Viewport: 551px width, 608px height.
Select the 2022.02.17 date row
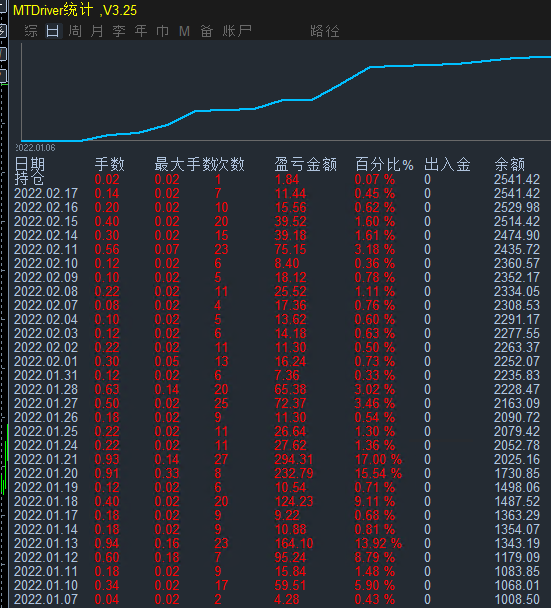tap(46, 193)
